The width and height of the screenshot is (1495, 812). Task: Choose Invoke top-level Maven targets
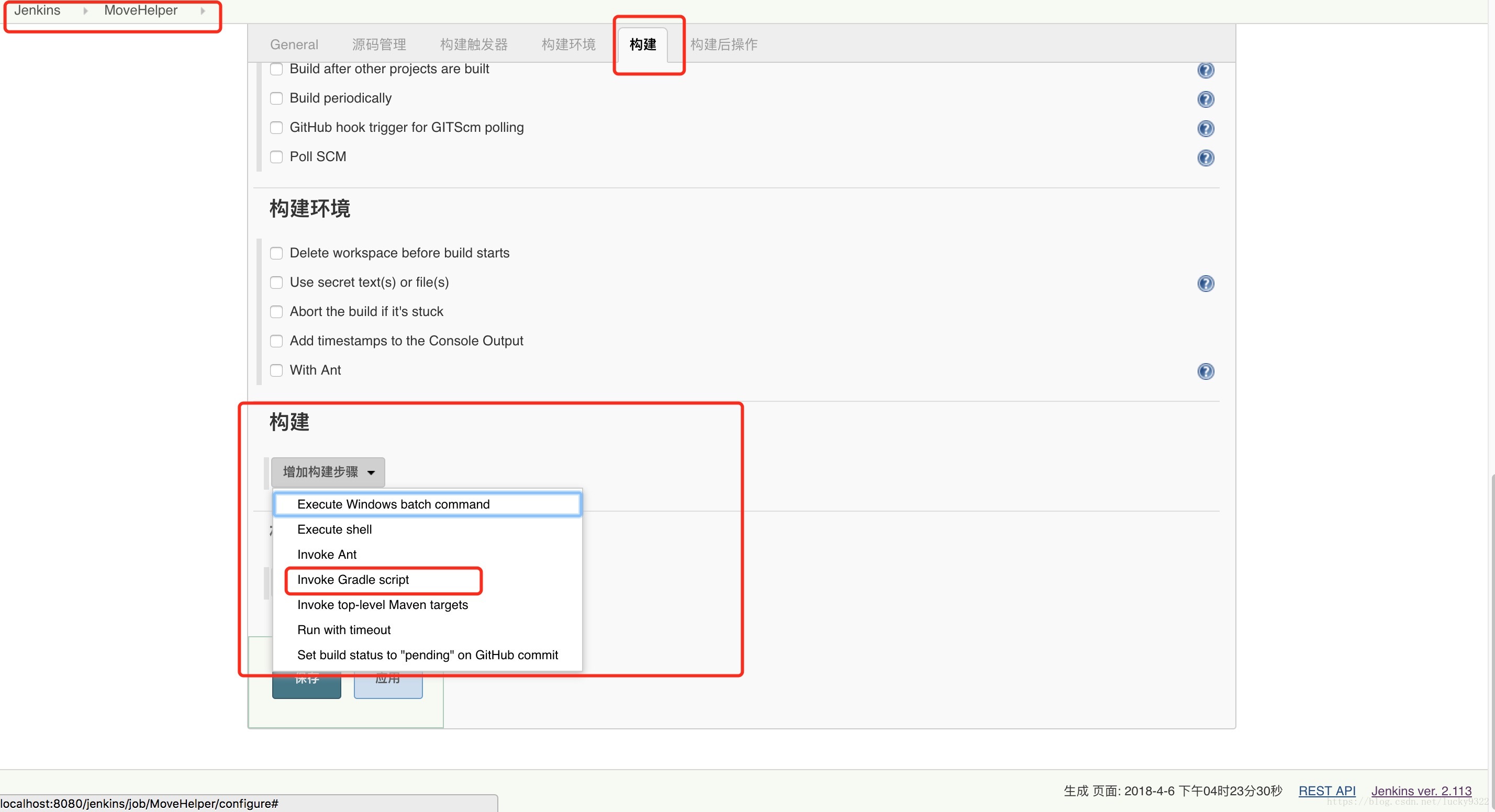pos(427,604)
